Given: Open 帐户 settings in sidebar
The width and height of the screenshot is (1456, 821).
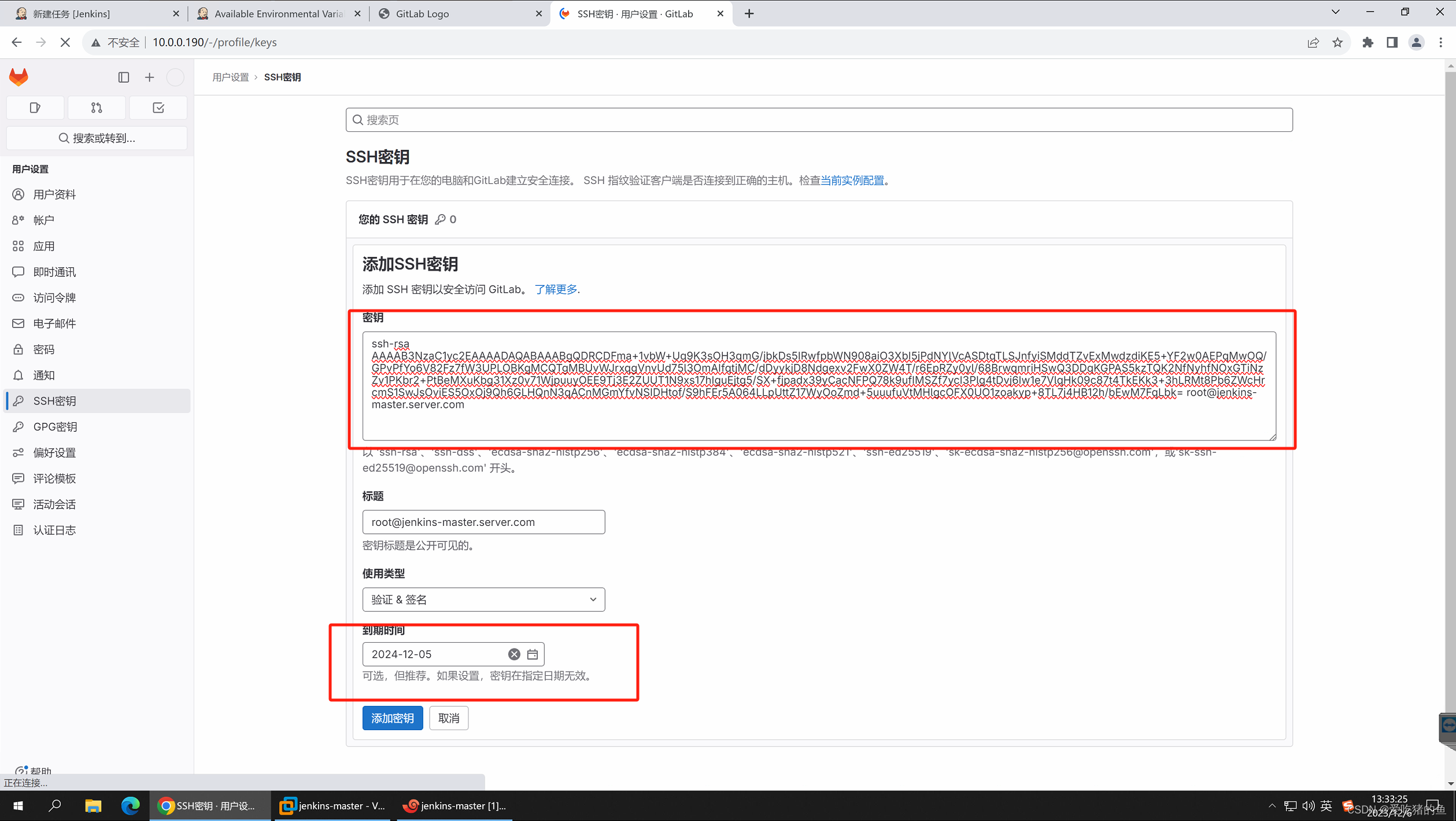Looking at the screenshot, I should [98, 220].
